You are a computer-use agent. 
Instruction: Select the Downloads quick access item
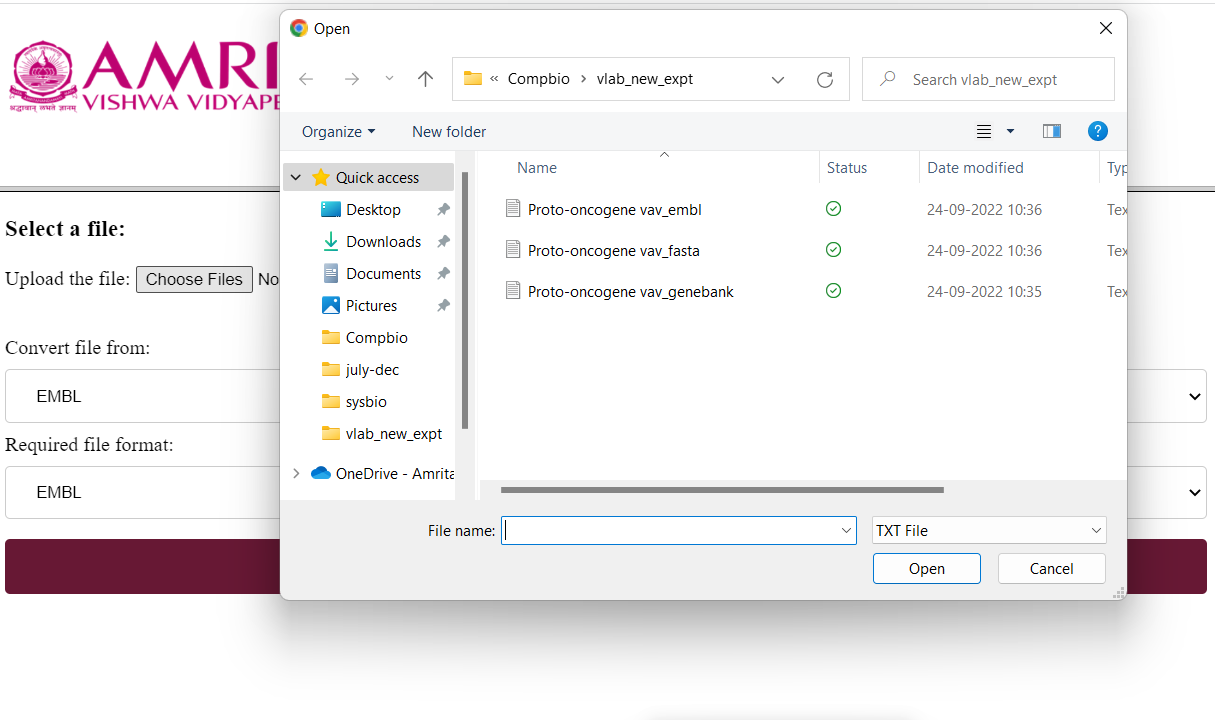coord(383,241)
